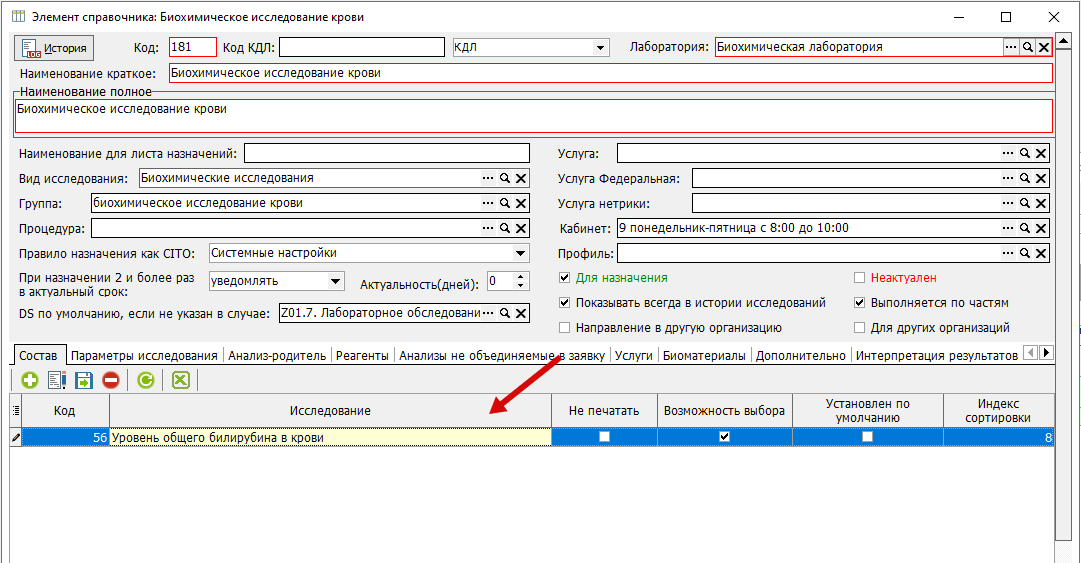The width and height of the screenshot is (1081, 563).
Task: Sort by Индекс сортировки column header
Action: pos(998,411)
